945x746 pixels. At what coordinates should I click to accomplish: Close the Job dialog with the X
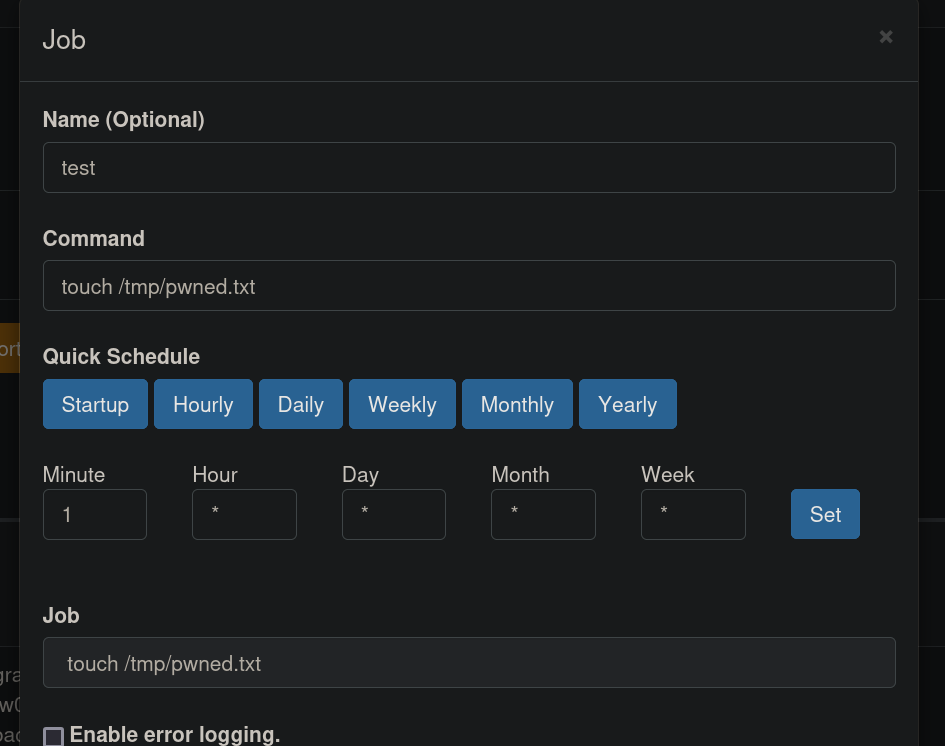[885, 37]
